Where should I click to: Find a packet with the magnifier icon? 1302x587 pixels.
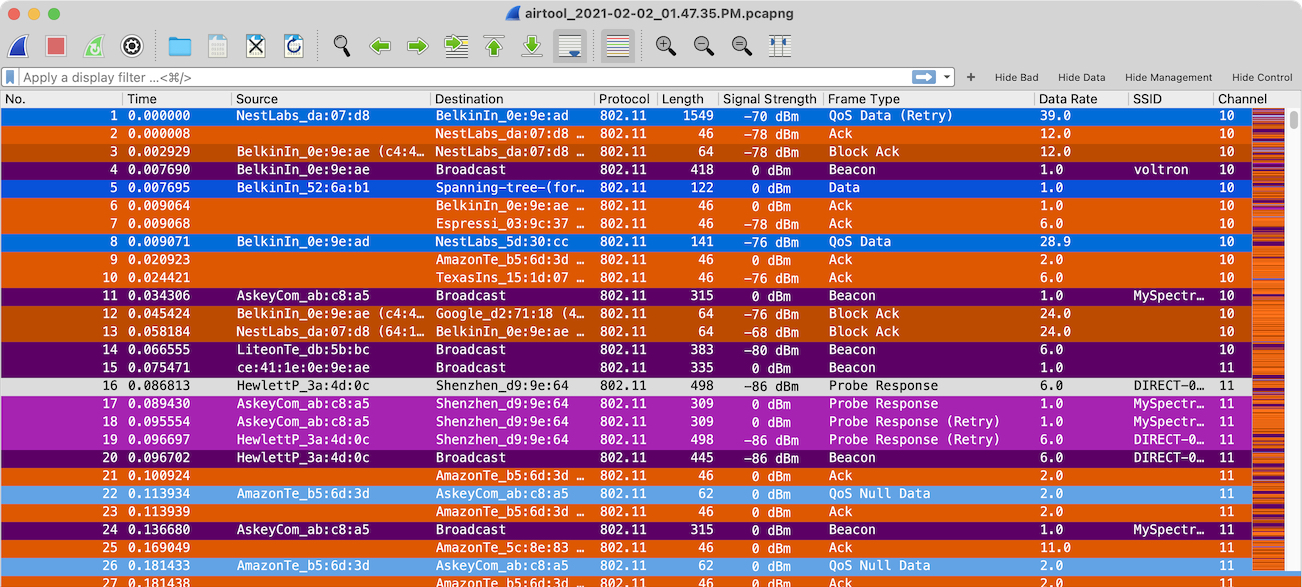pyautogui.click(x=342, y=46)
